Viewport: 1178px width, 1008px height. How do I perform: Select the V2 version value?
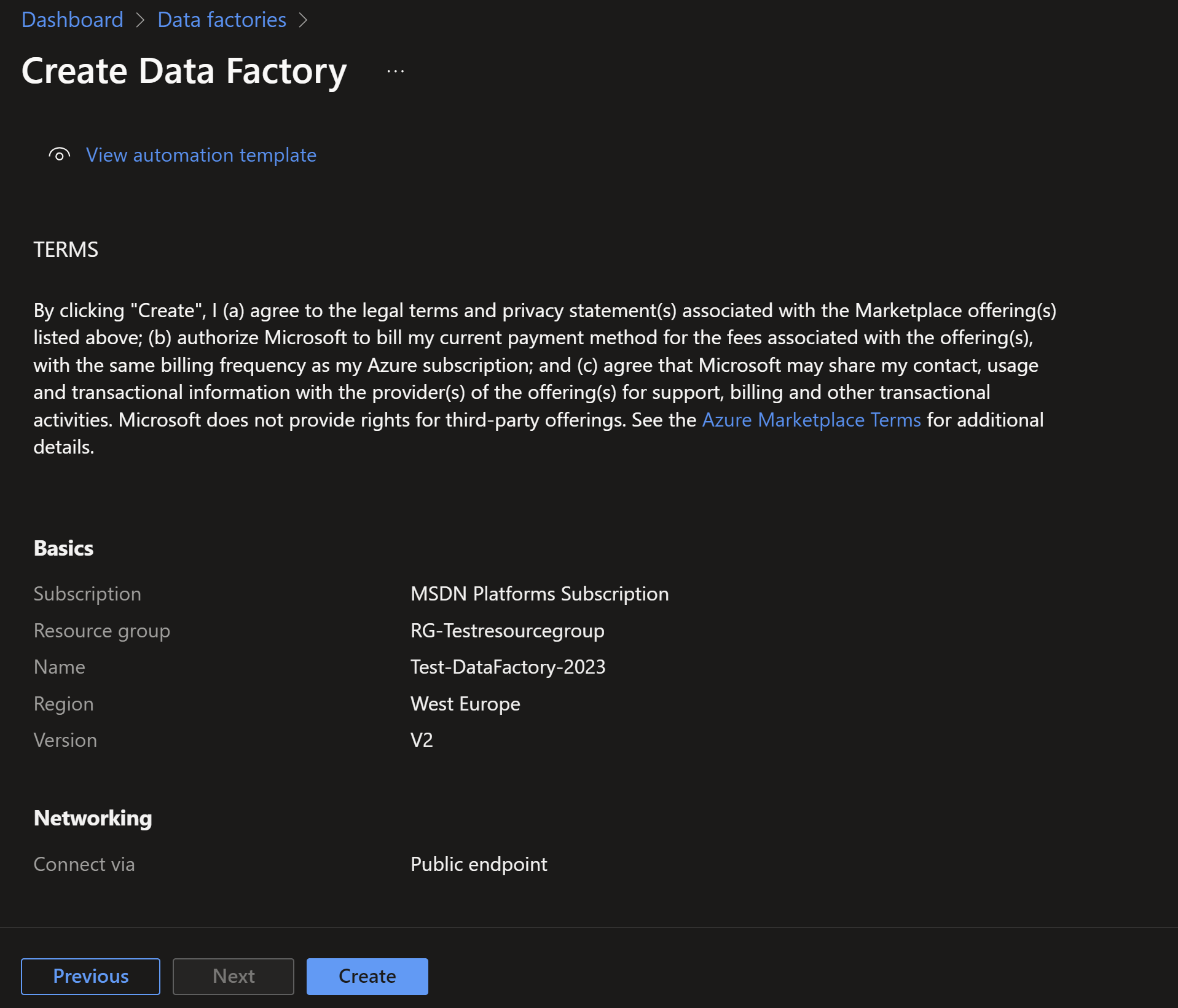422,740
